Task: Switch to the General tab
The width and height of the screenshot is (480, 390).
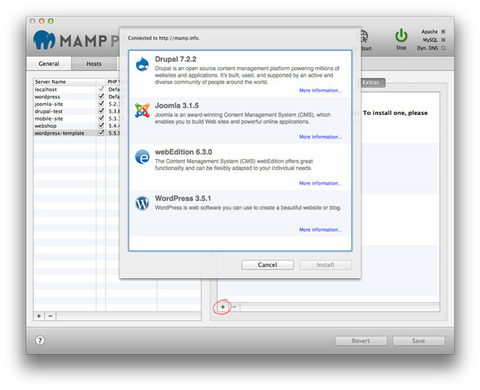Action: point(49,63)
